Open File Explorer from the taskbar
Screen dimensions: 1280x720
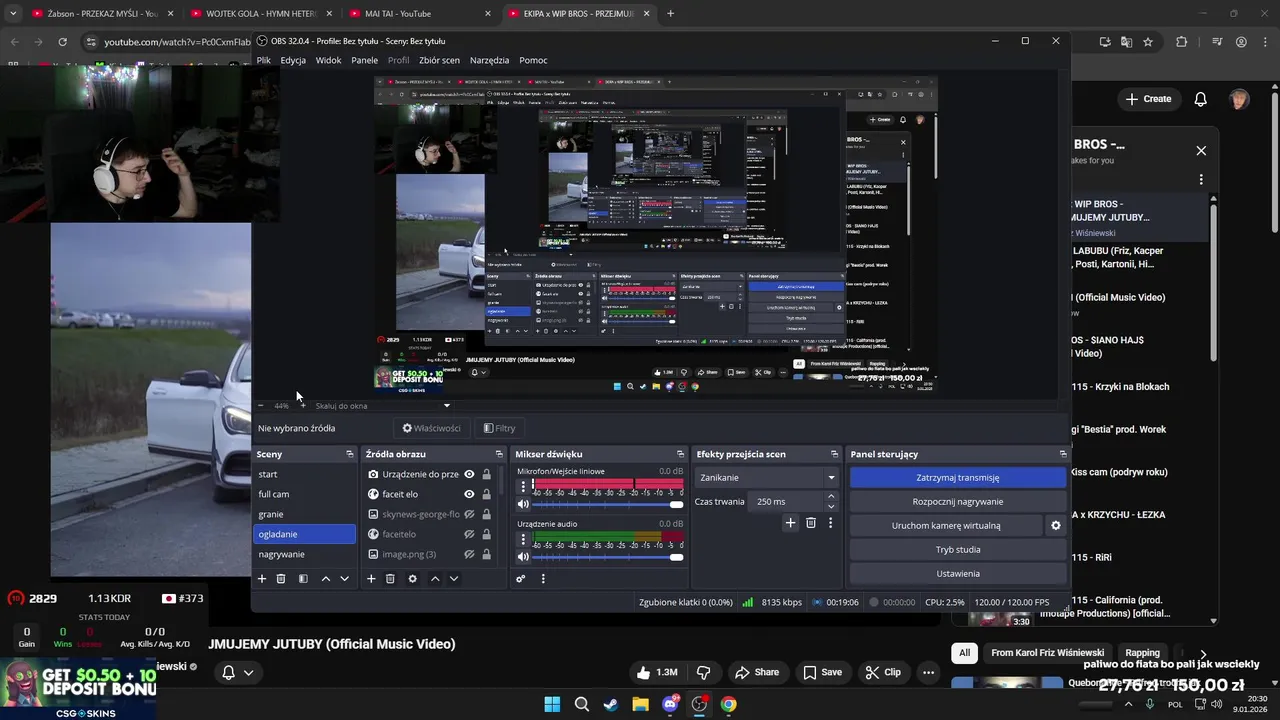[x=640, y=704]
